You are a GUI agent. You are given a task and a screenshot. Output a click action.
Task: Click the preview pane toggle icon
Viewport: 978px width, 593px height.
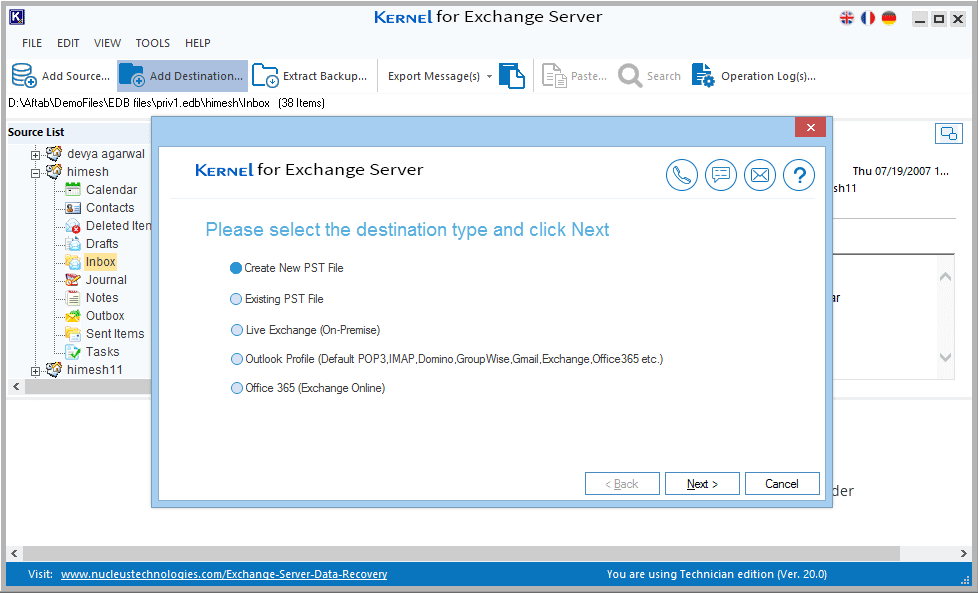(949, 133)
